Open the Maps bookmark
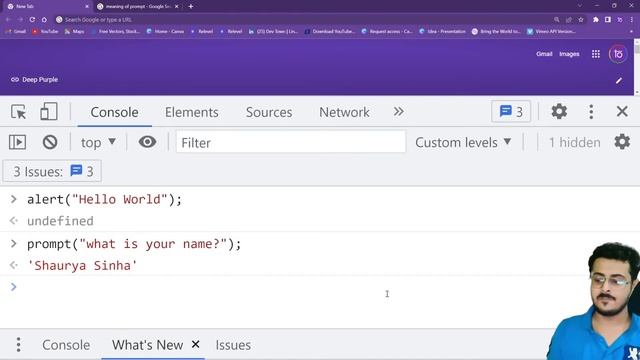The width and height of the screenshot is (640, 360). pyautogui.click(x=75, y=31)
